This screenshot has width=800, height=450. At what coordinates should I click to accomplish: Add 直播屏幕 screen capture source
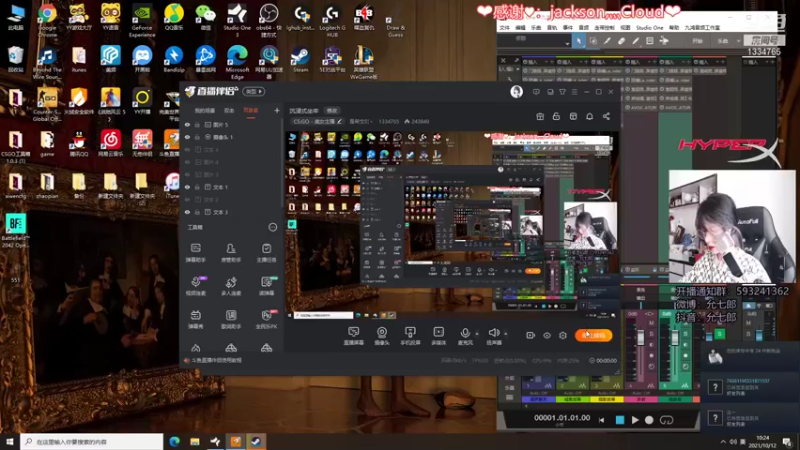[x=353, y=336]
